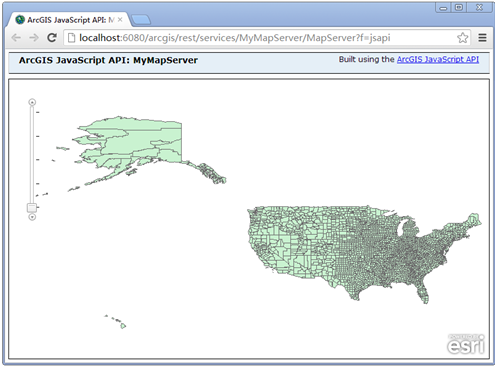Screen dimensions: 495x366
Task: Click the zoom slider handle
Action: coord(32,208)
